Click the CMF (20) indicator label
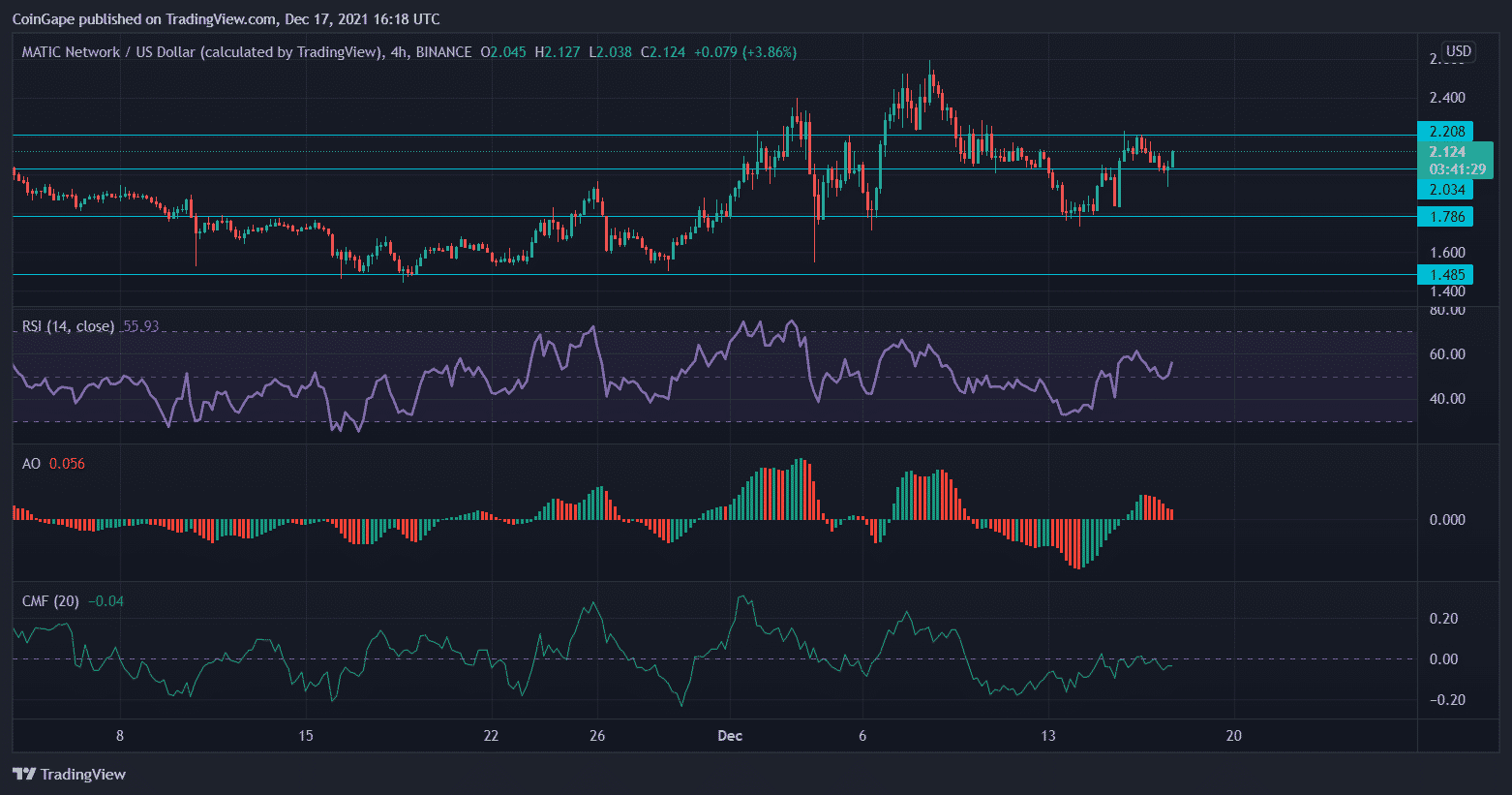This screenshot has height=795, width=1512. coord(50,601)
